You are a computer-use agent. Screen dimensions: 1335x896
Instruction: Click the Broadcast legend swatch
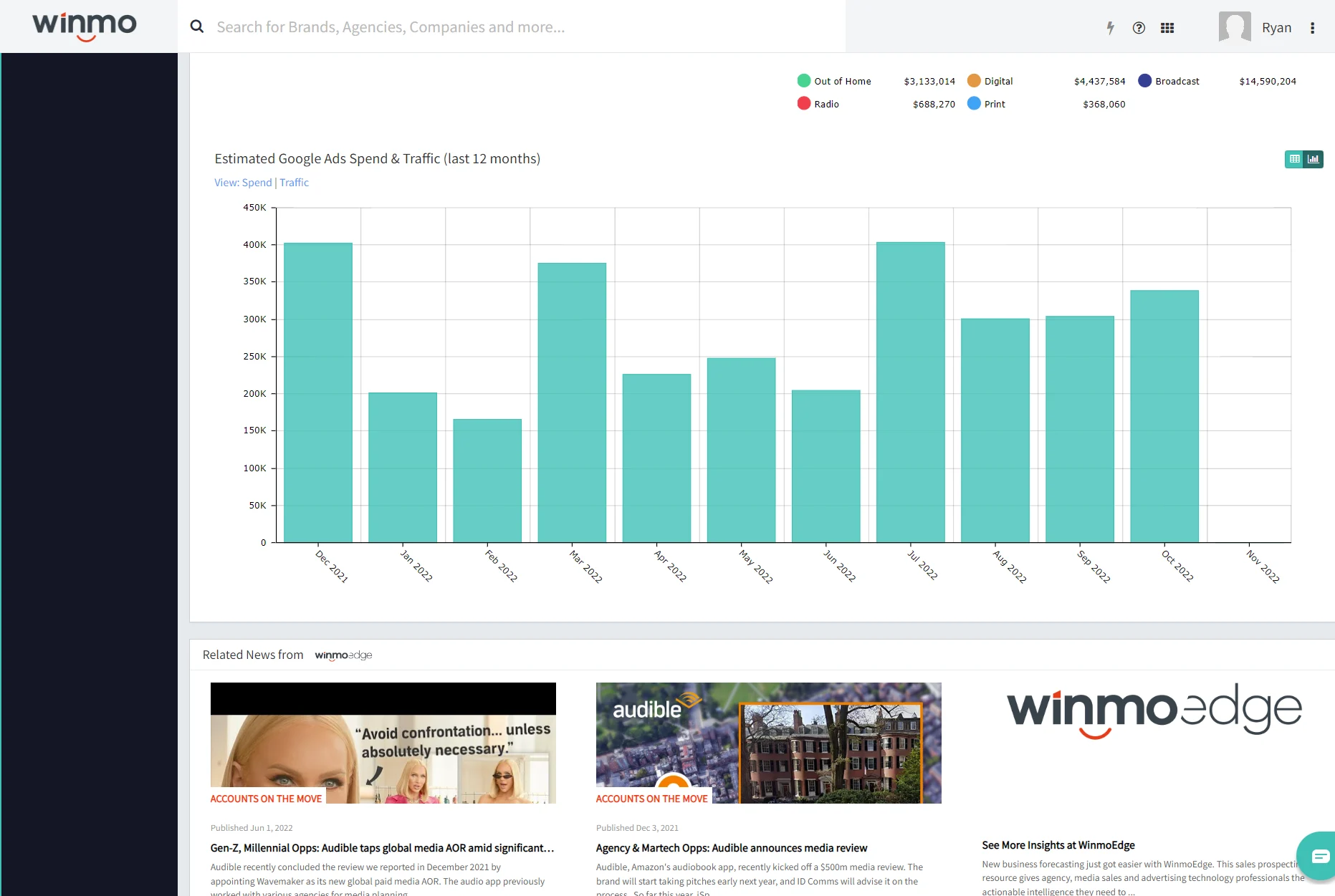(1144, 80)
